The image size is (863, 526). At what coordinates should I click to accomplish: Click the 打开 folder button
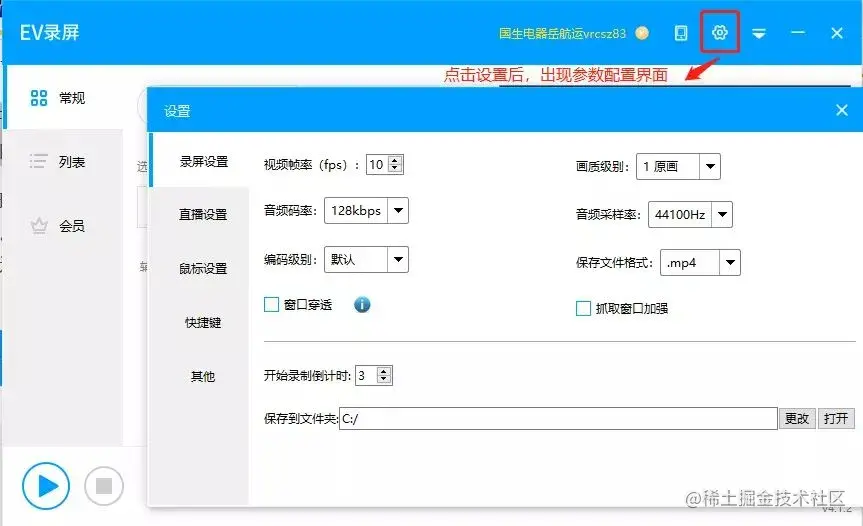point(836,419)
